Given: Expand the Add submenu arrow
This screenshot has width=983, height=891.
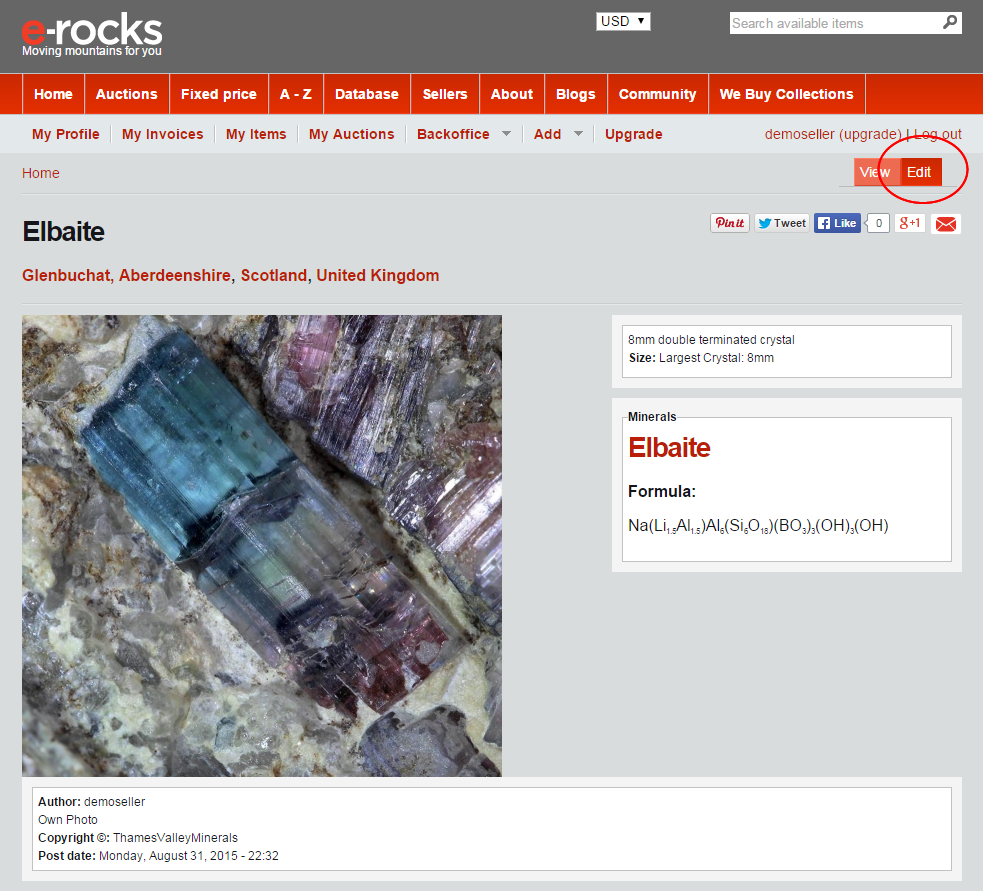Looking at the screenshot, I should (578, 134).
